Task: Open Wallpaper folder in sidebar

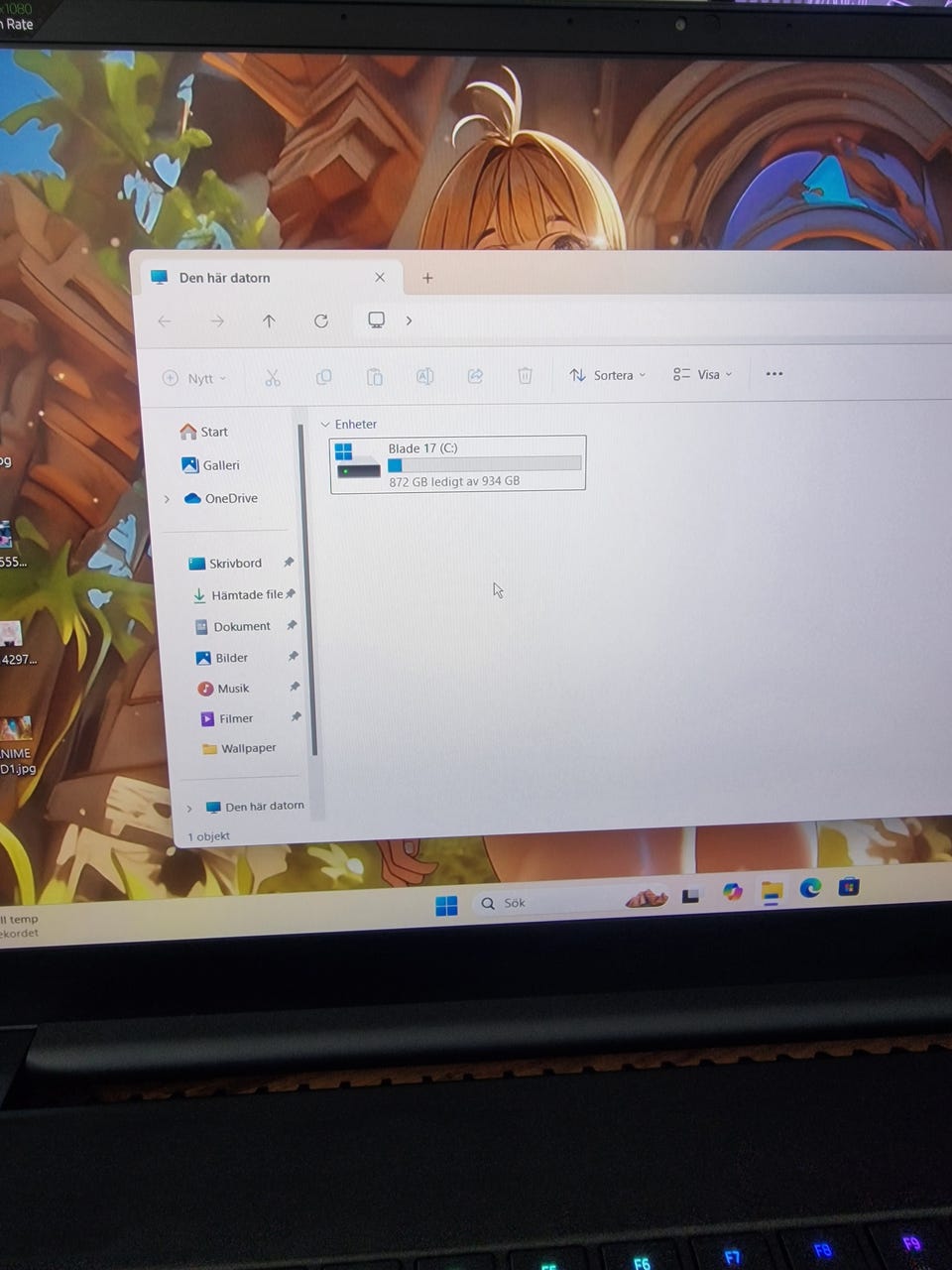Action: tap(239, 748)
